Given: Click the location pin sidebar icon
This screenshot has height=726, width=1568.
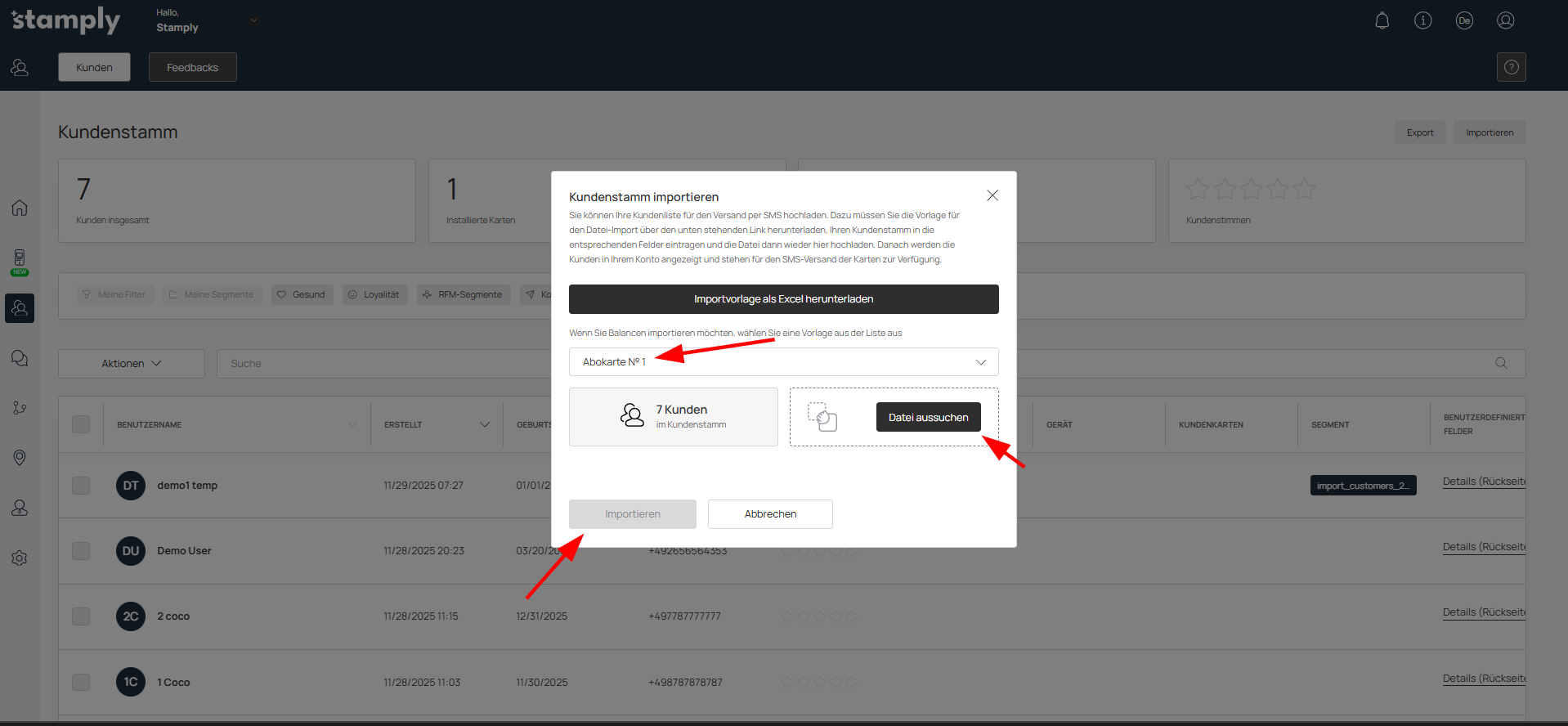Looking at the screenshot, I should click(x=20, y=458).
